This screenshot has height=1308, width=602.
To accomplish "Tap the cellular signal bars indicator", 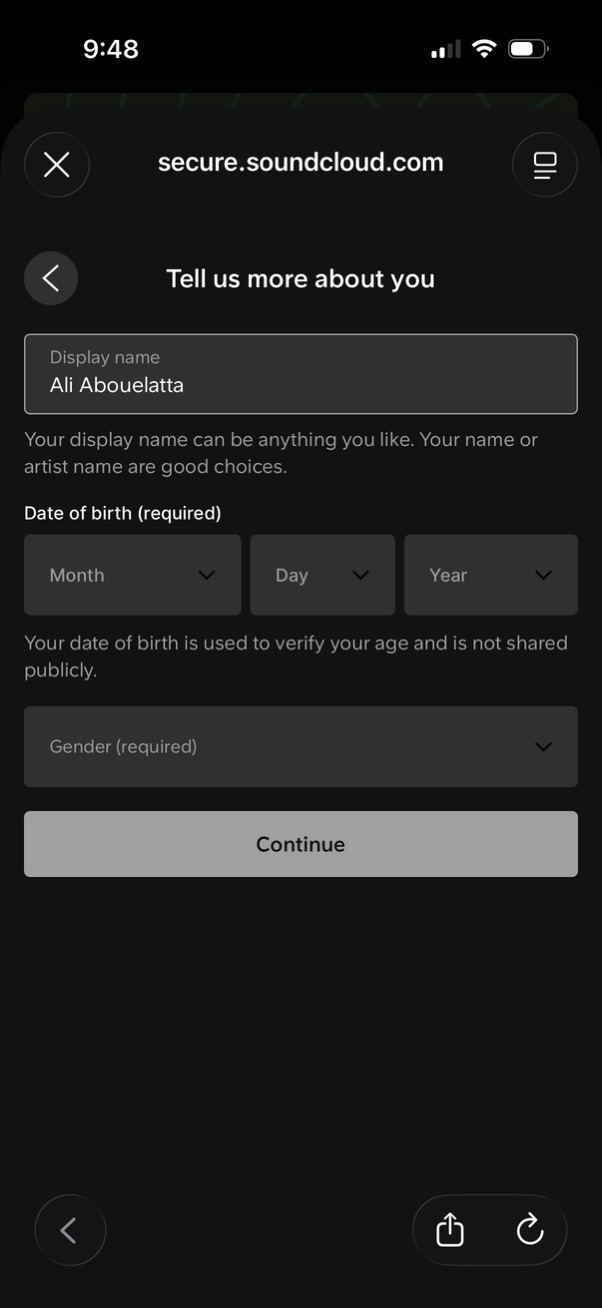I will click(x=443, y=48).
